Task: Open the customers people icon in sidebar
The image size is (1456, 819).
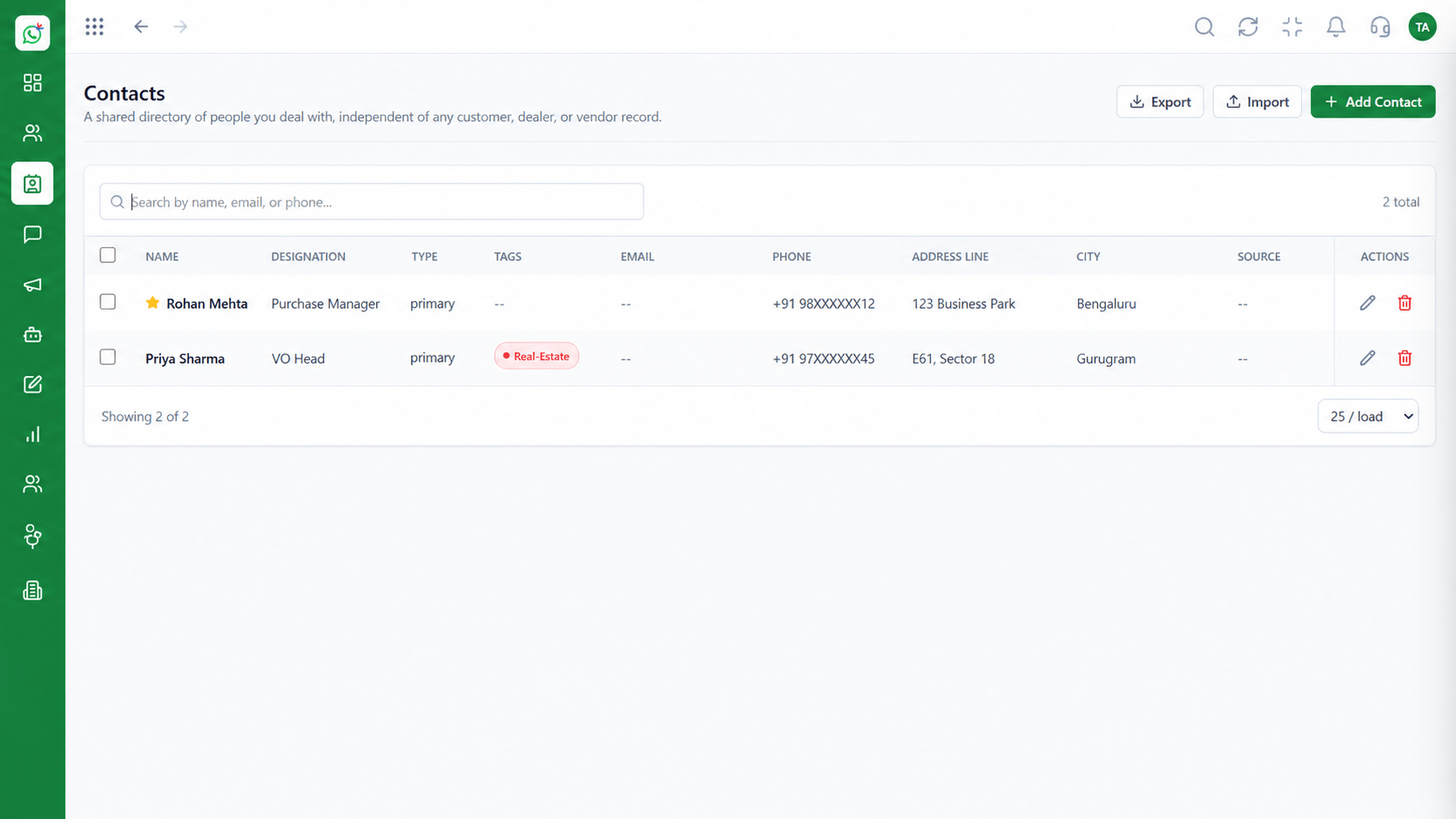Action: 32,133
